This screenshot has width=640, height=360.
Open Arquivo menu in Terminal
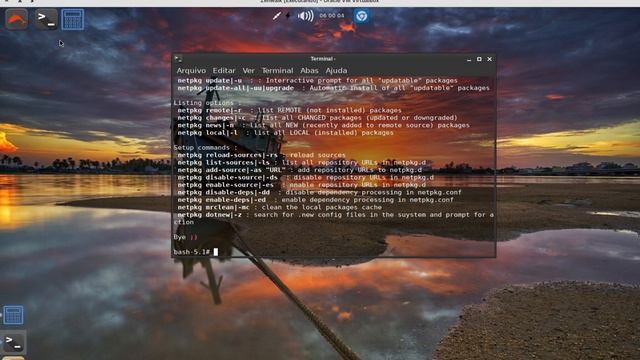click(x=191, y=71)
